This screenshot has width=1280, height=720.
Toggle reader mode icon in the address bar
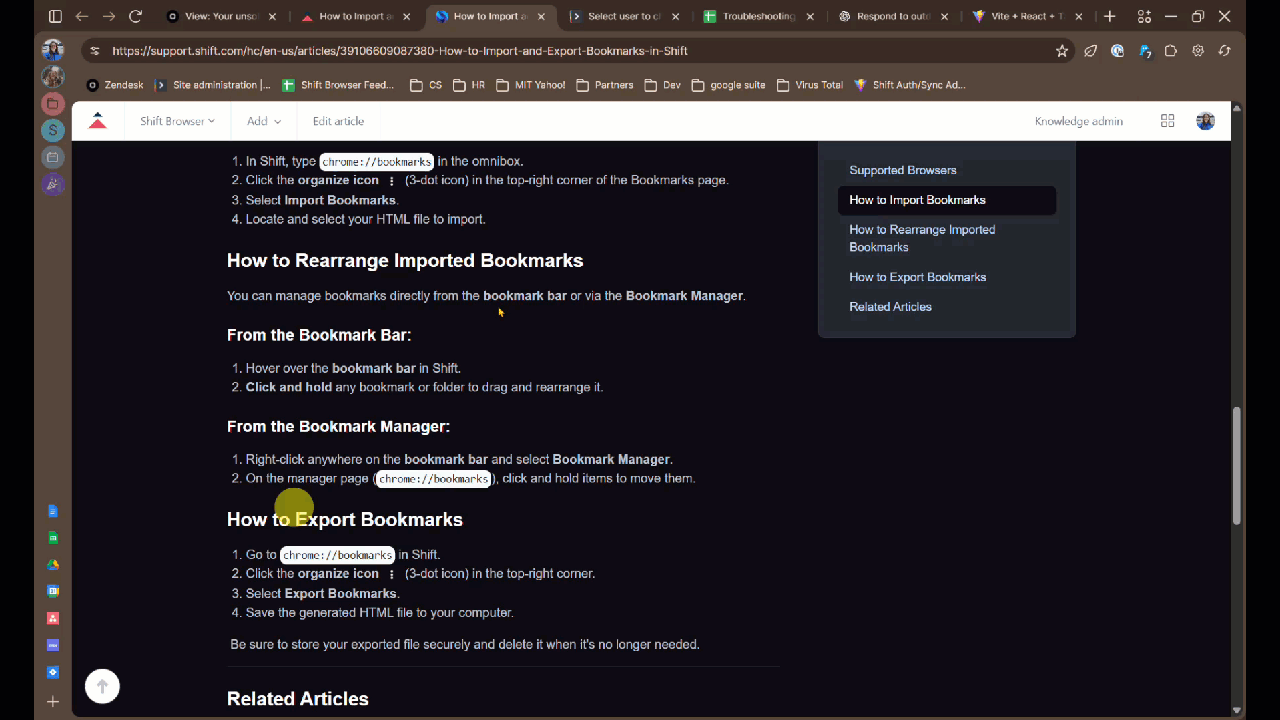point(1090,50)
